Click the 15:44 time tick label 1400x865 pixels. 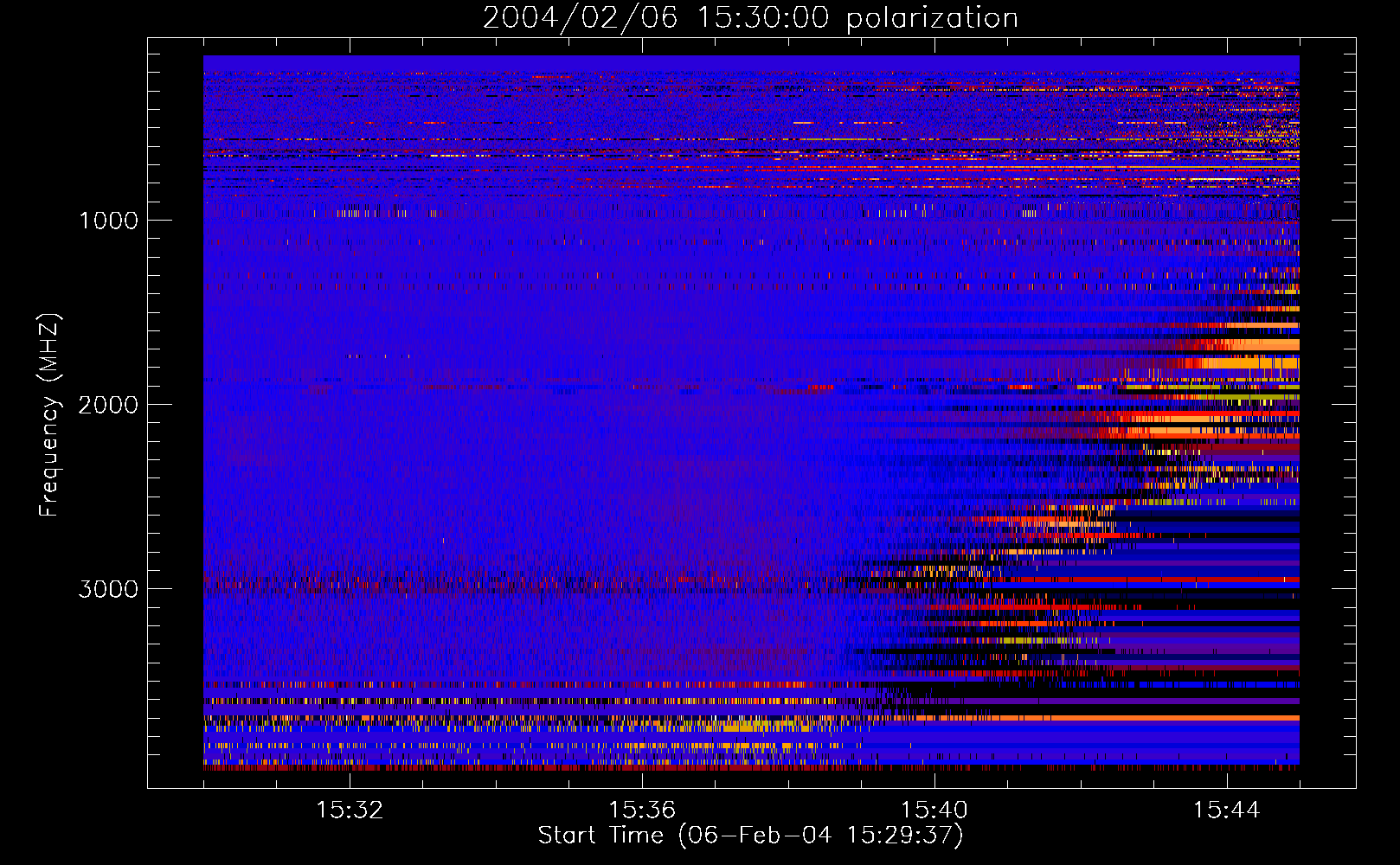click(x=1226, y=811)
